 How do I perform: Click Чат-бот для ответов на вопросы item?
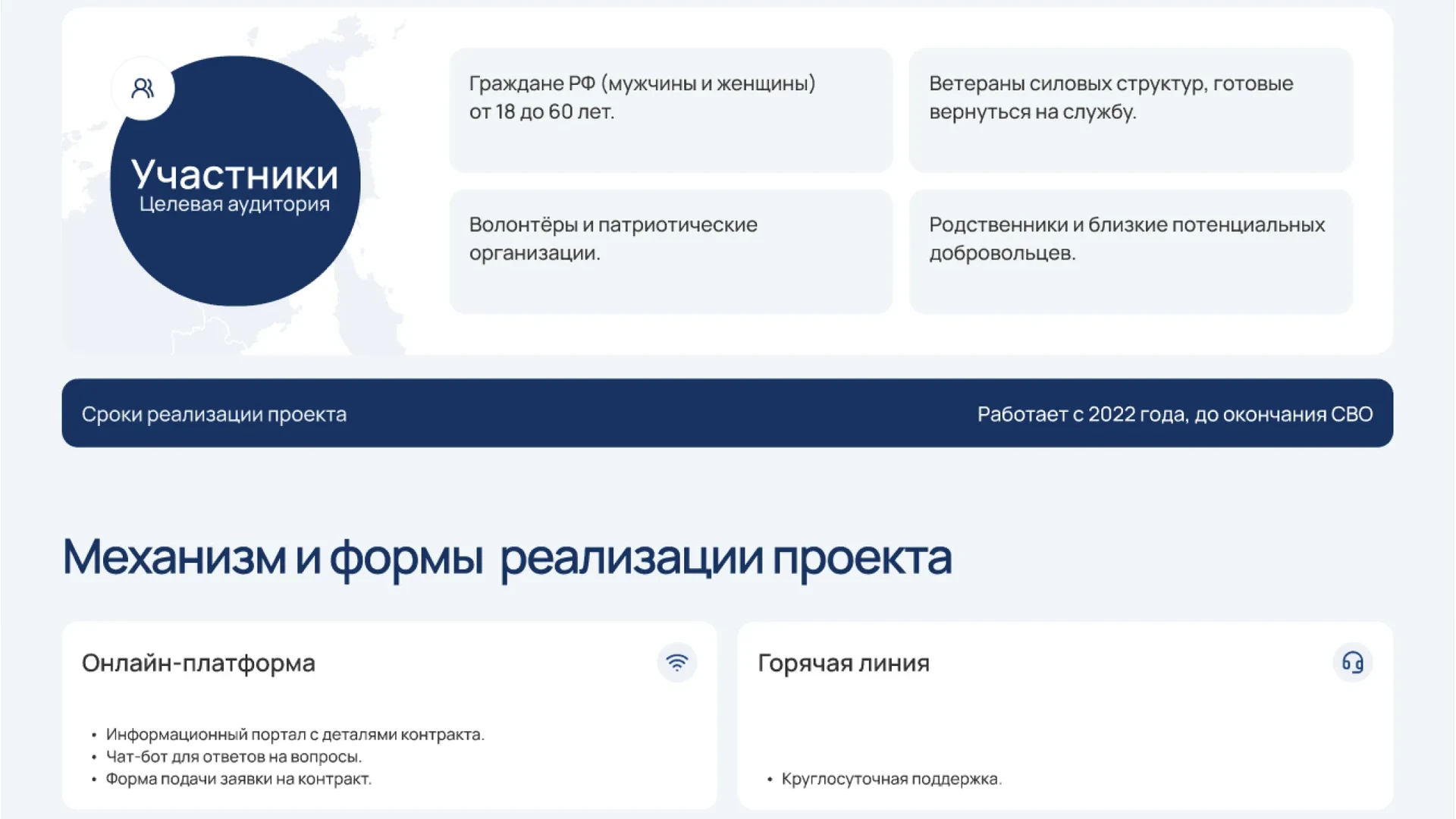234,756
